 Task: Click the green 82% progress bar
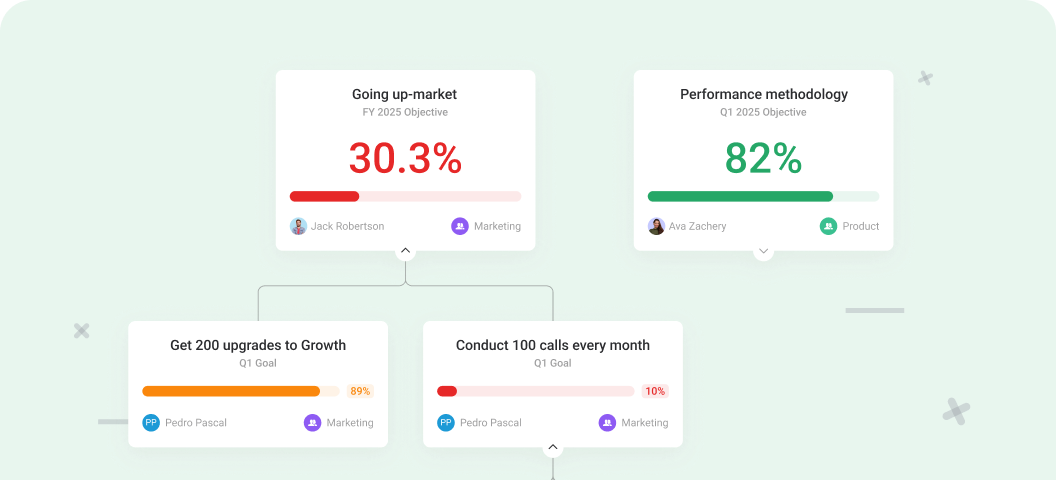tap(763, 196)
